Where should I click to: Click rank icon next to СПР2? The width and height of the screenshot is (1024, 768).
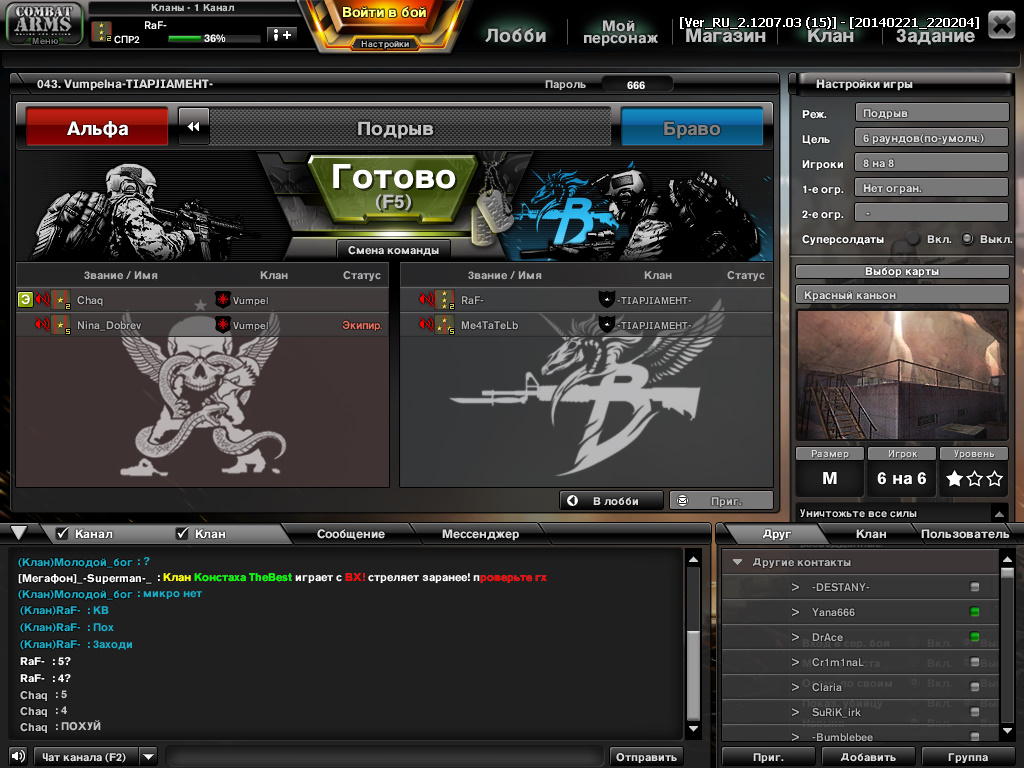(101, 31)
